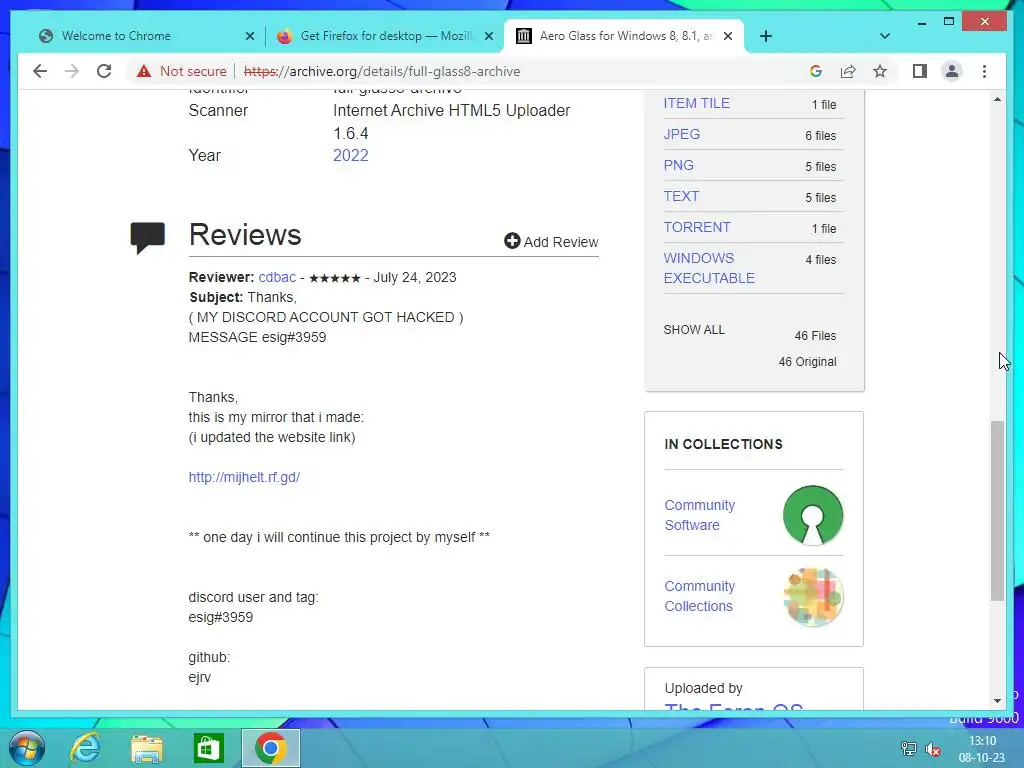Click the '46 Files' count text
The image size is (1024, 768).
815,336
